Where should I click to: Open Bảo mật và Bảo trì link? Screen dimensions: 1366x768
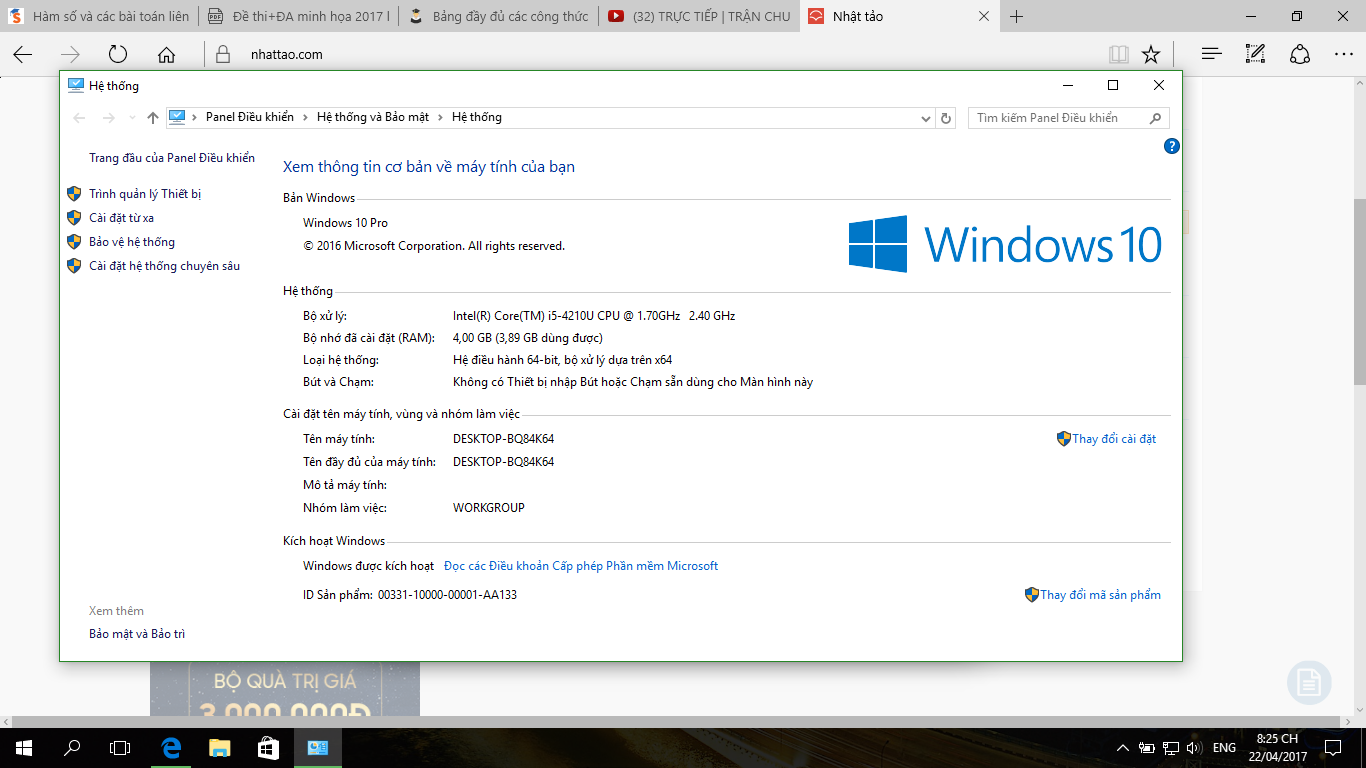click(x=137, y=634)
